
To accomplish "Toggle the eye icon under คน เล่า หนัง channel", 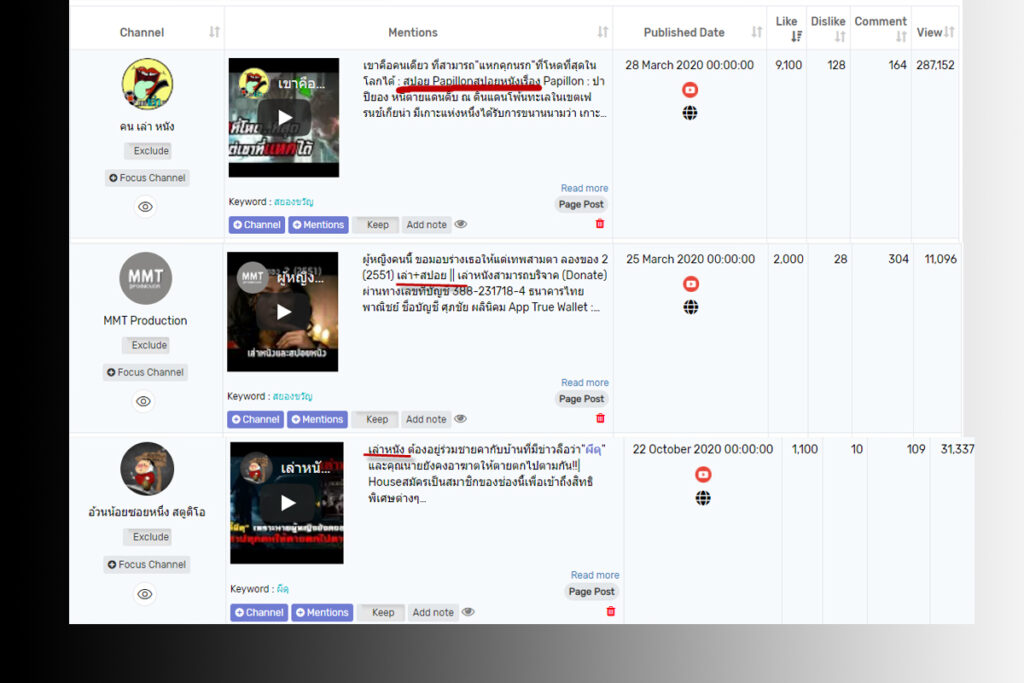I will coord(146,207).
